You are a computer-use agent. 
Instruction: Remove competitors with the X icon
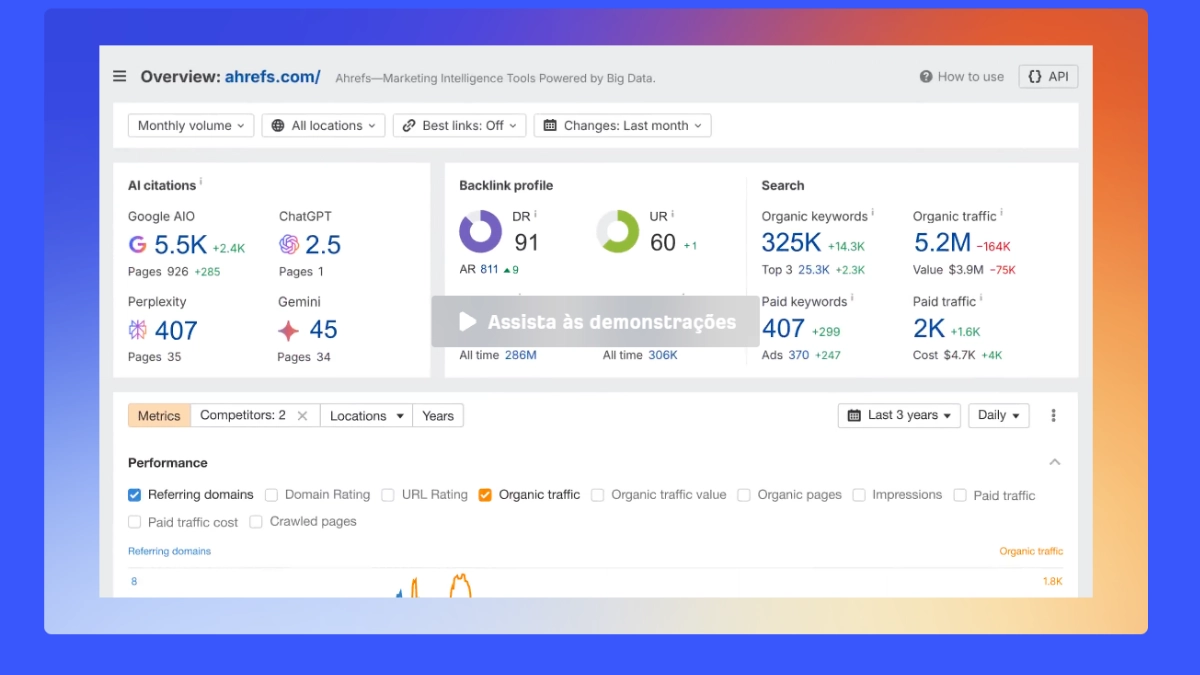click(303, 416)
